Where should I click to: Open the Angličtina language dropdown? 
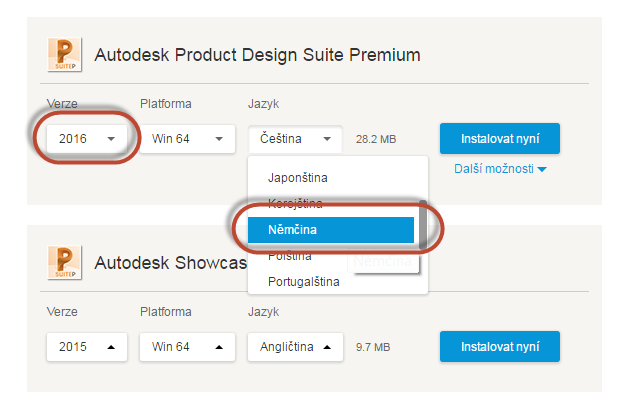click(295, 347)
